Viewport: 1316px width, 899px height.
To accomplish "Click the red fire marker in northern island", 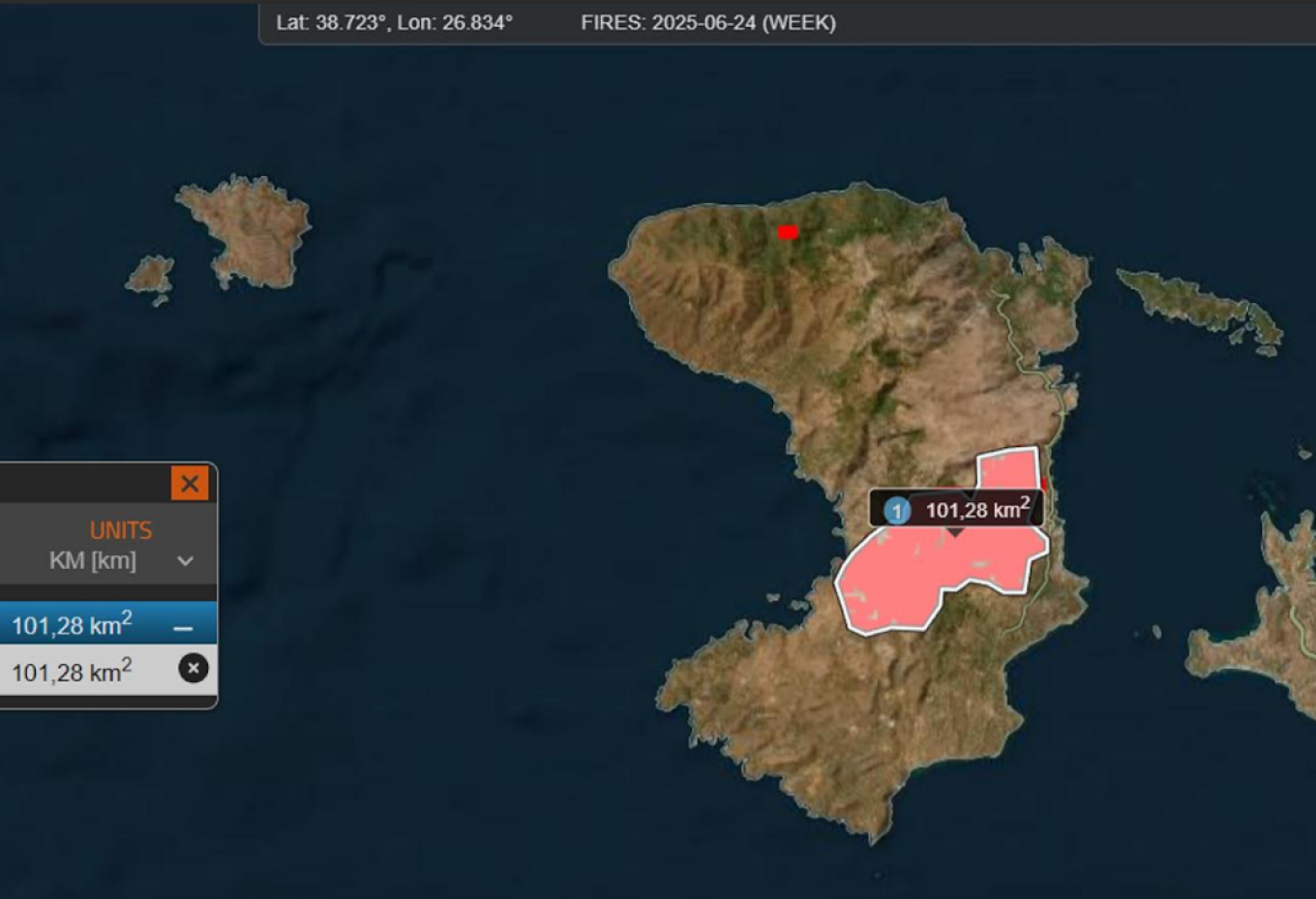I will click(x=788, y=232).
